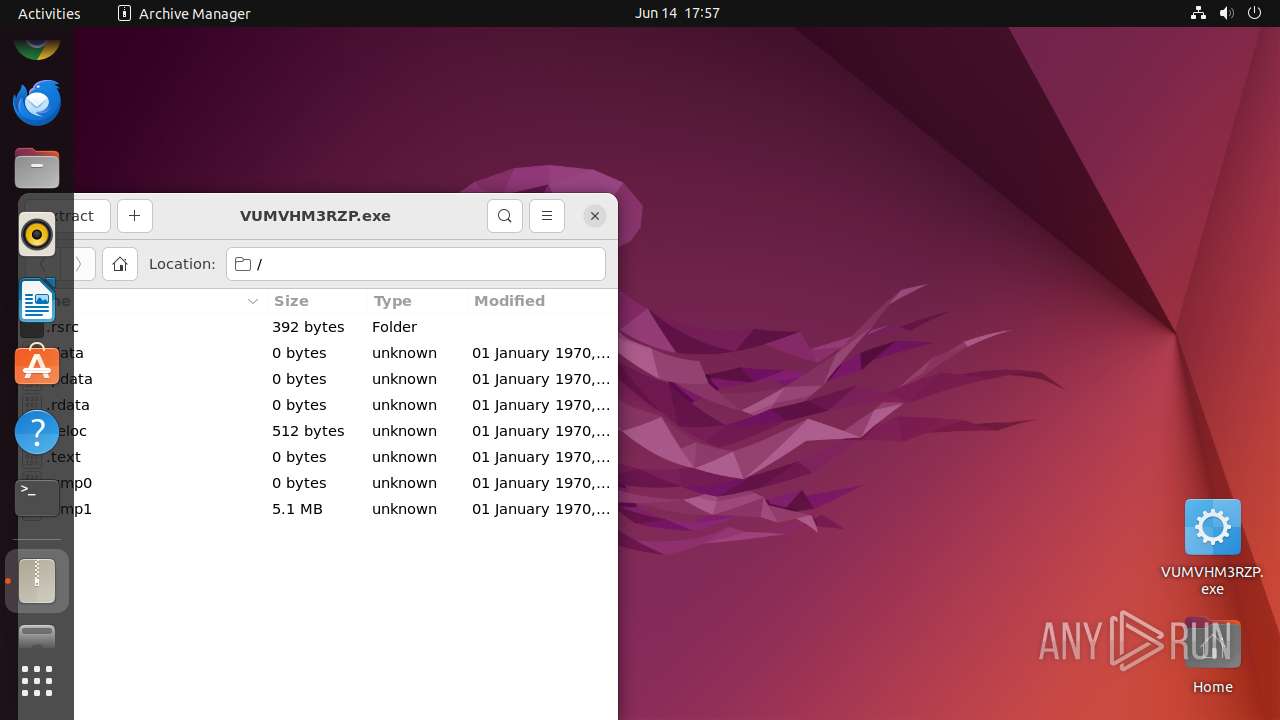1280x720 pixels.
Task: Click the 392 bytes size cell
Action: 308,327
